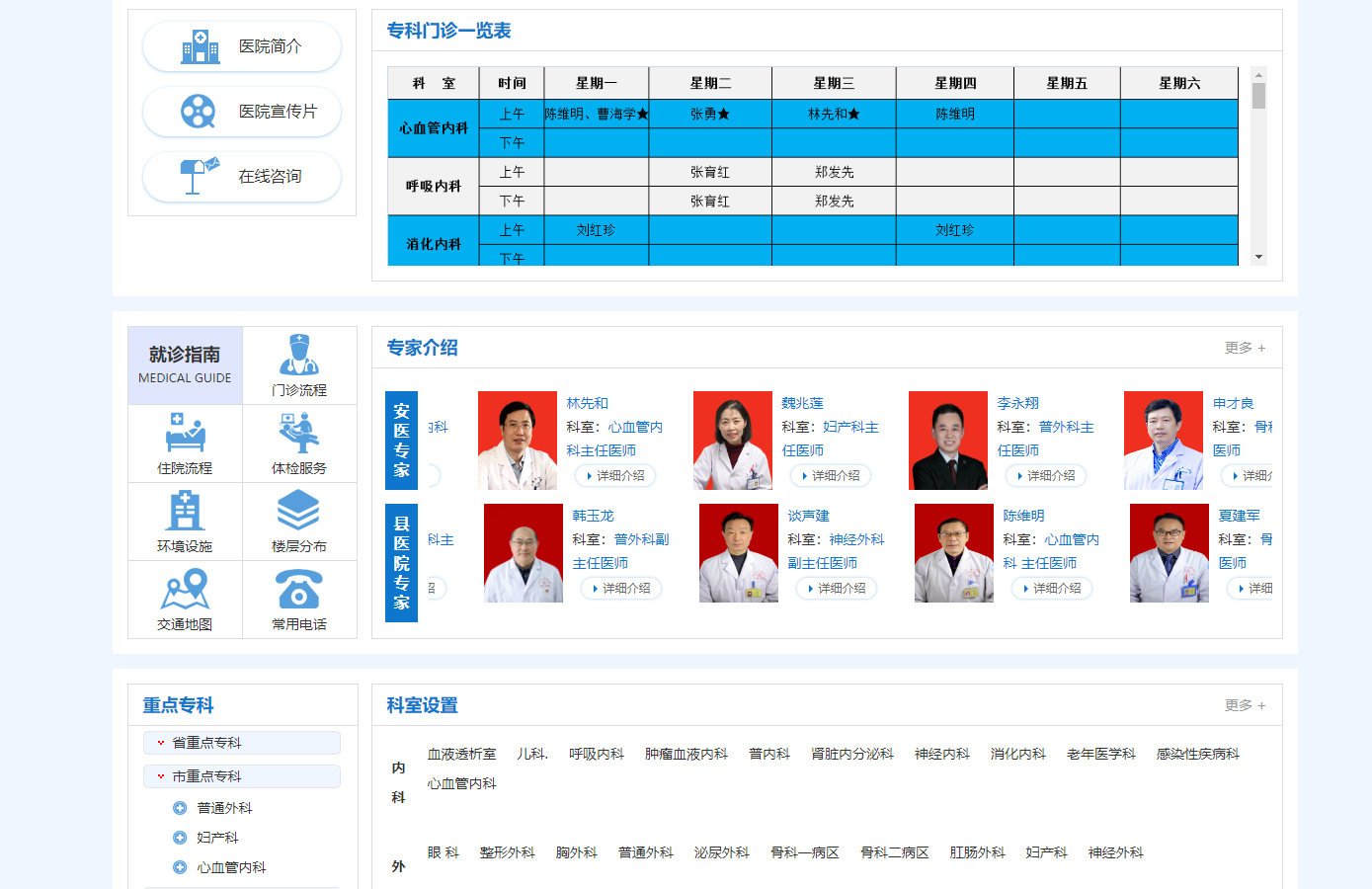Click the expert name link 林先和

tap(588, 403)
